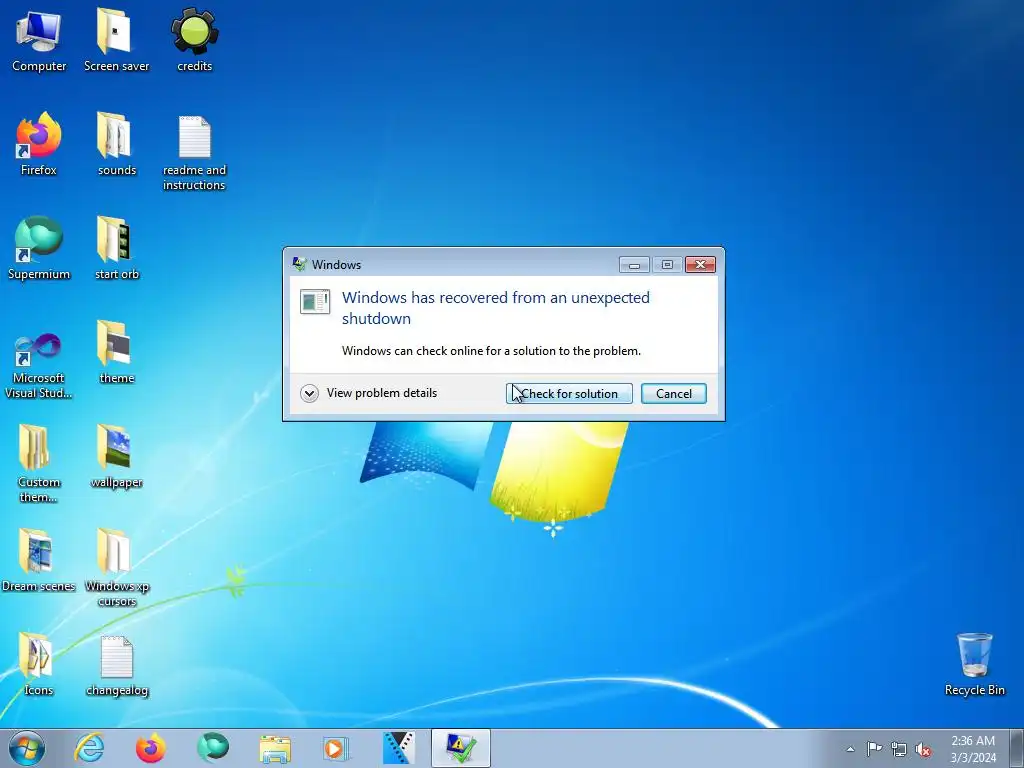Image resolution: width=1024 pixels, height=768 pixels.
Task: Open the network tray icon
Action: pos(899,749)
